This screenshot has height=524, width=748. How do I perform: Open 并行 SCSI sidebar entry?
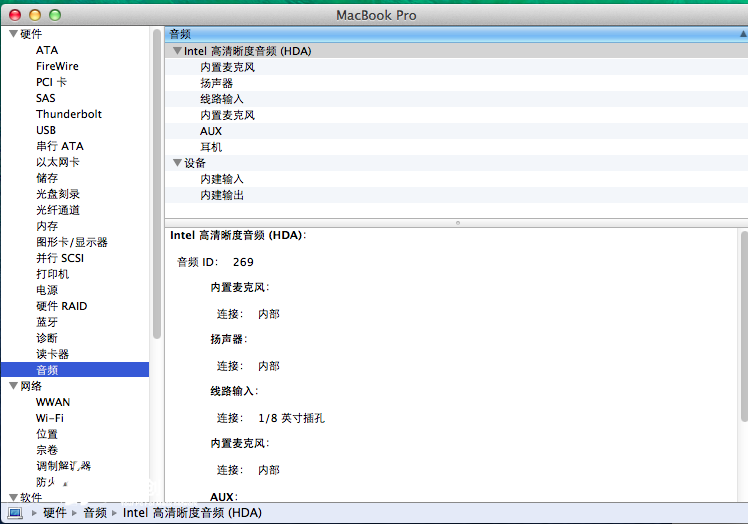pos(60,258)
